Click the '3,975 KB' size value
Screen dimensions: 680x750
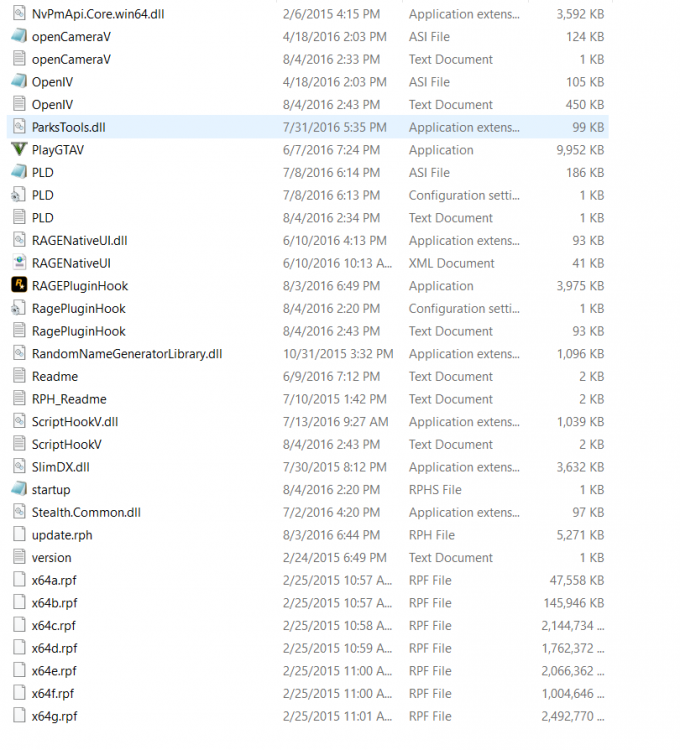(580, 286)
